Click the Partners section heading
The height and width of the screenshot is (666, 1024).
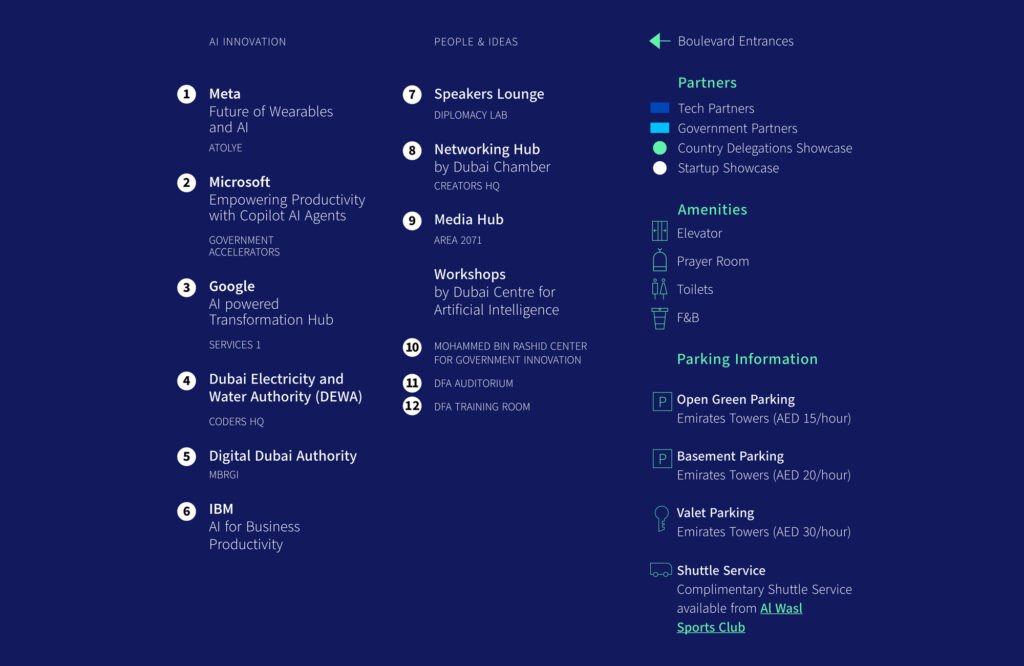coord(707,83)
